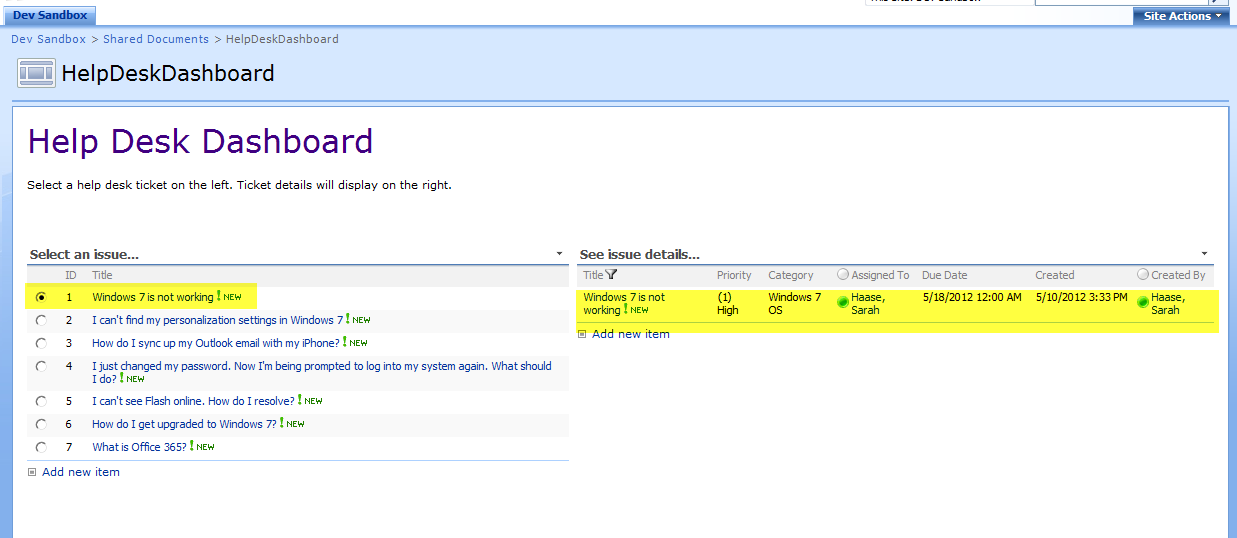
Task: Switch to the Dev Sandbox tab
Action: pyautogui.click(x=49, y=15)
